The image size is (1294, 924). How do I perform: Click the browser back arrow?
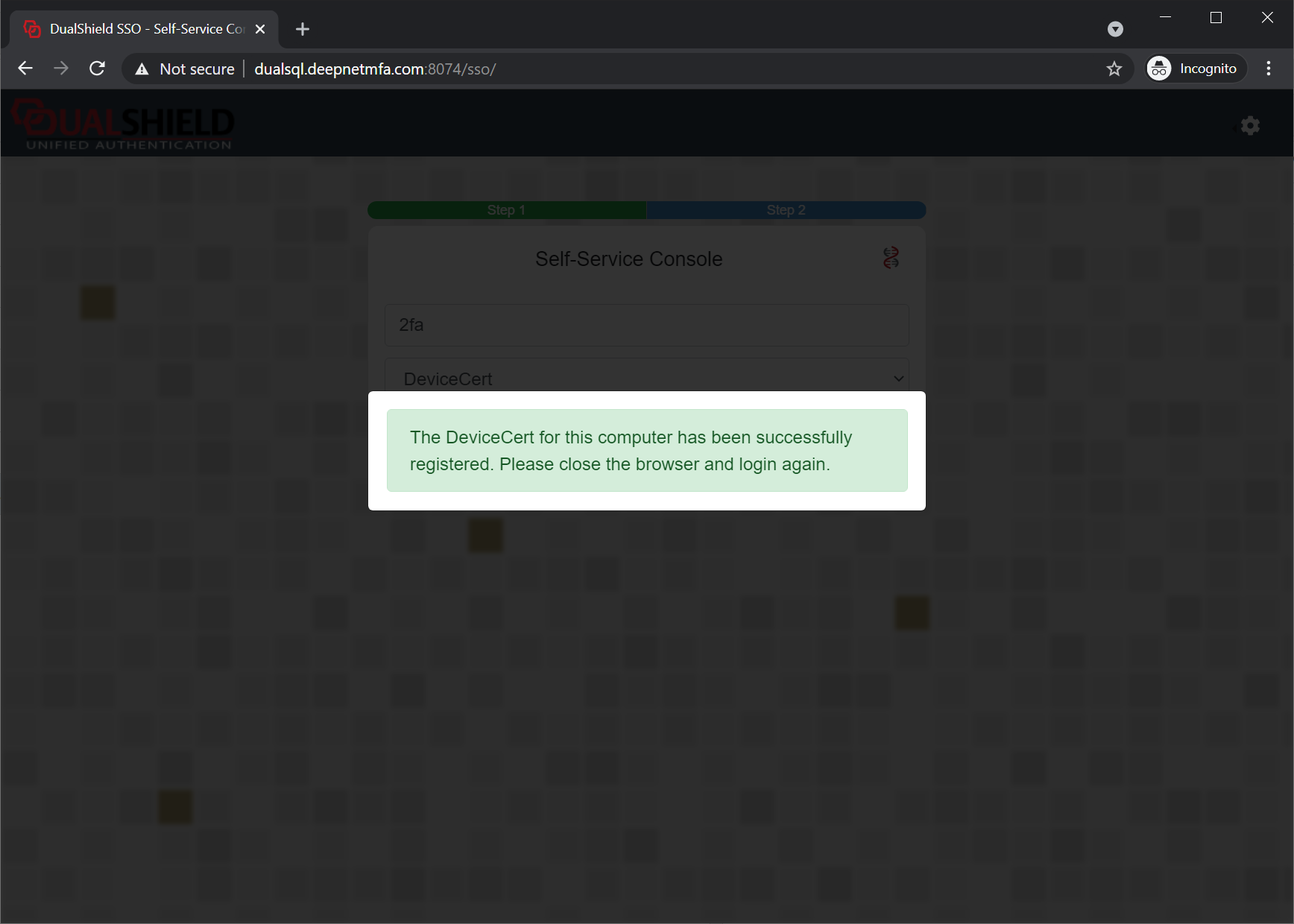[x=25, y=69]
